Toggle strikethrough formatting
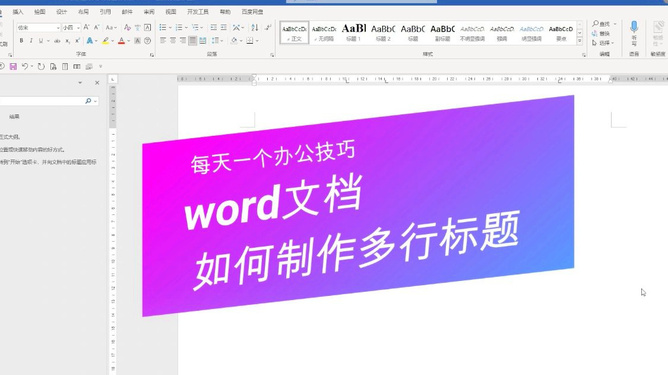 click(57, 41)
